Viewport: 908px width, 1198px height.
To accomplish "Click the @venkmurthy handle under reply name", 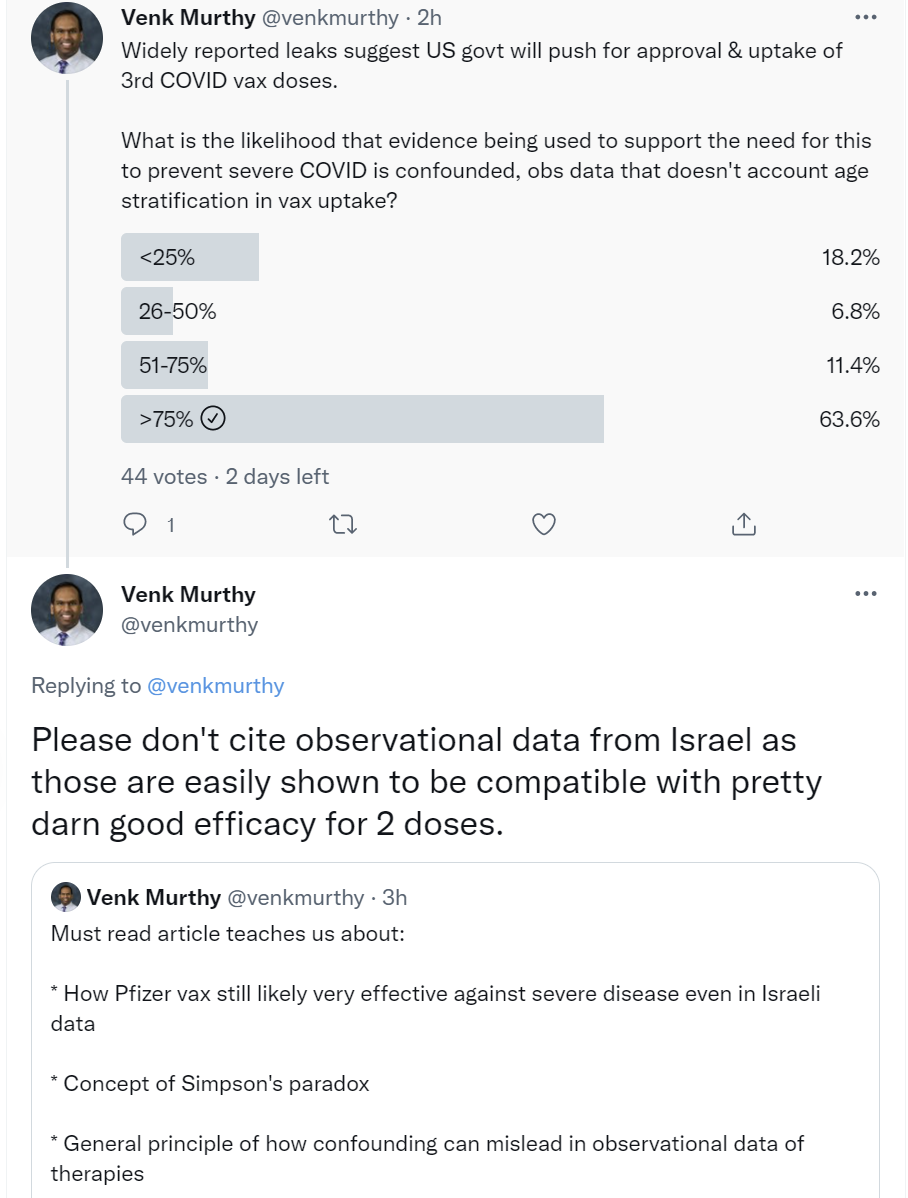I will point(189,625).
